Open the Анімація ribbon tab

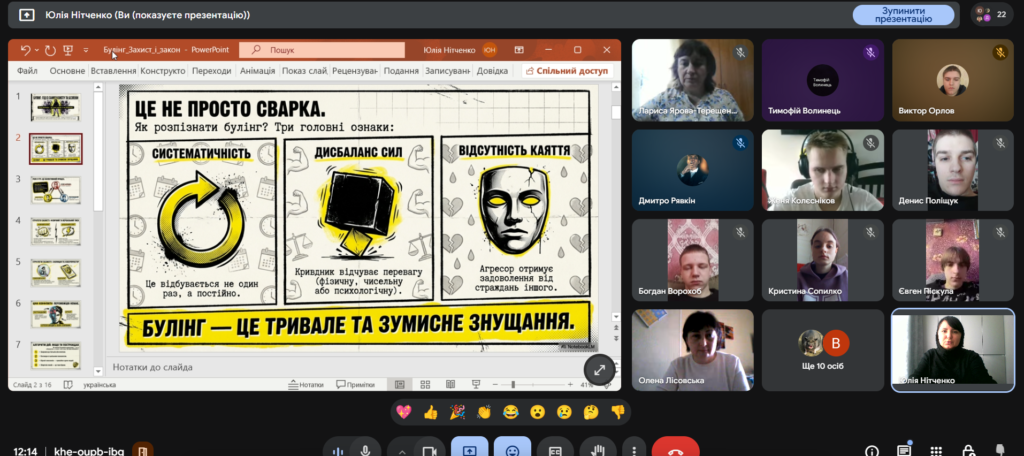point(257,71)
